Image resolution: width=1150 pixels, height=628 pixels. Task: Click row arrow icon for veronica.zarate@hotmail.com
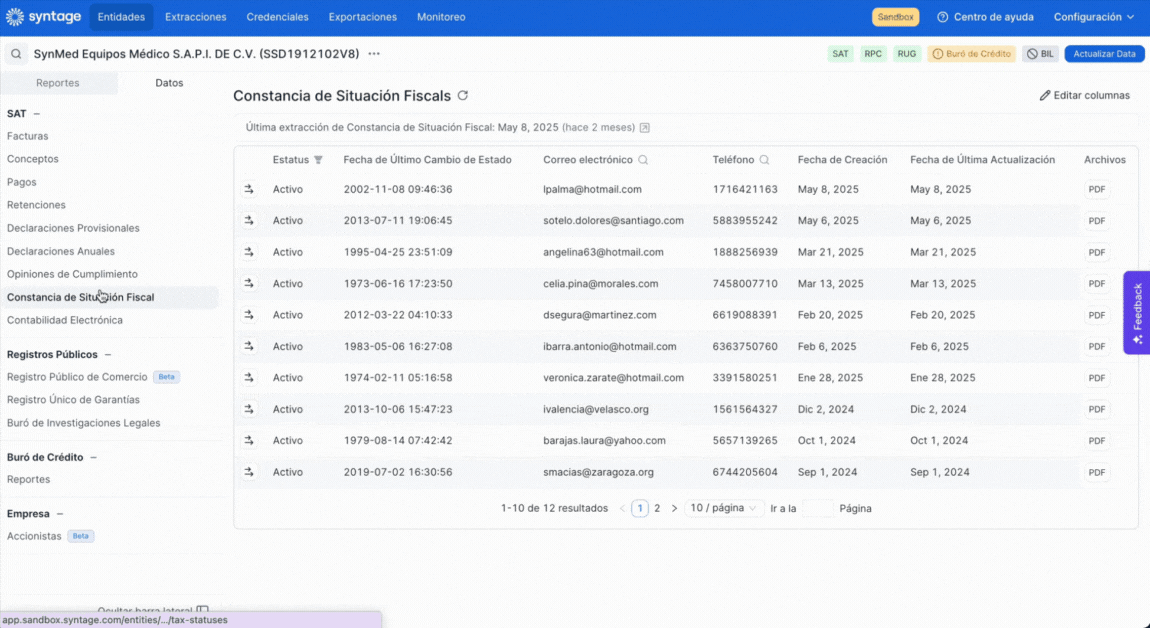click(249, 378)
